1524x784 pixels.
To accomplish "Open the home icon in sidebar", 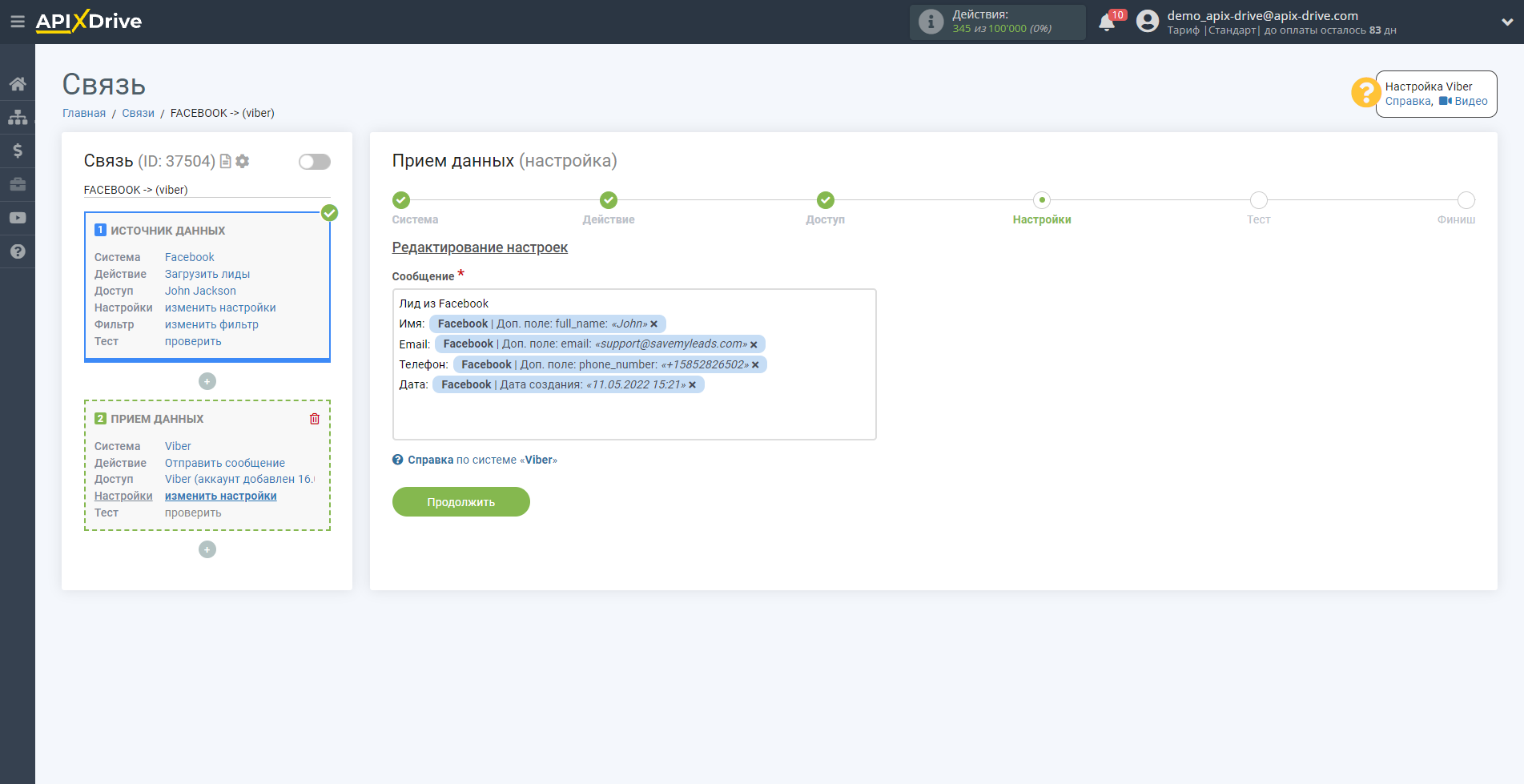I will tap(18, 83).
